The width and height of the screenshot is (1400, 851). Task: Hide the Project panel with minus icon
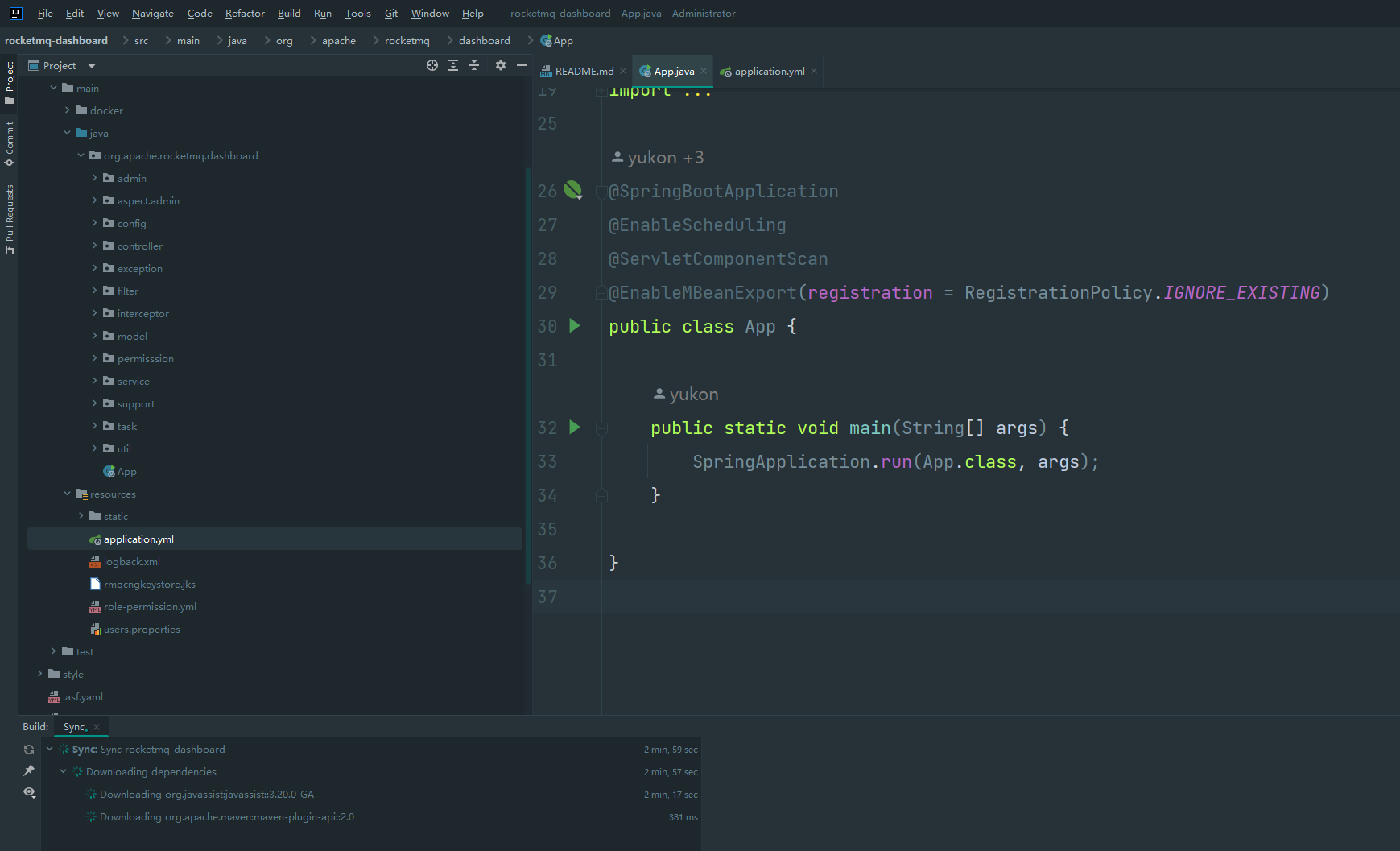tap(522, 65)
